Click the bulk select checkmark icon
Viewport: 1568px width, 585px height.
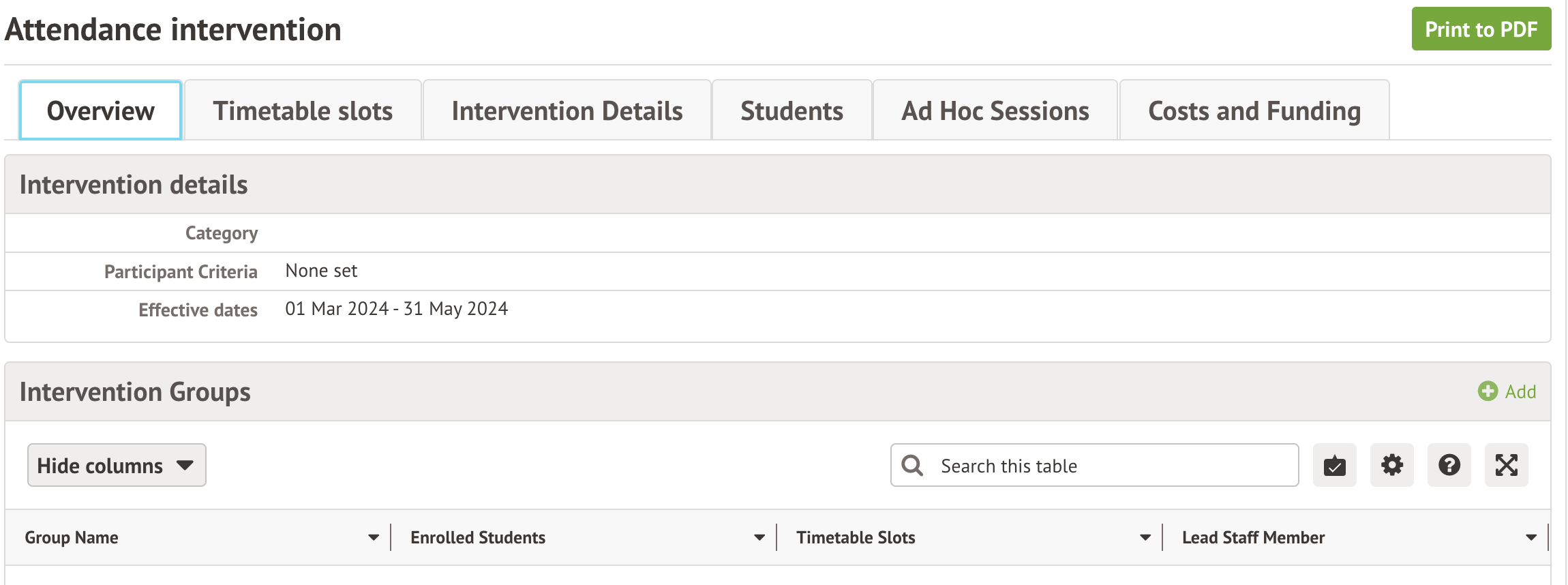1334,466
